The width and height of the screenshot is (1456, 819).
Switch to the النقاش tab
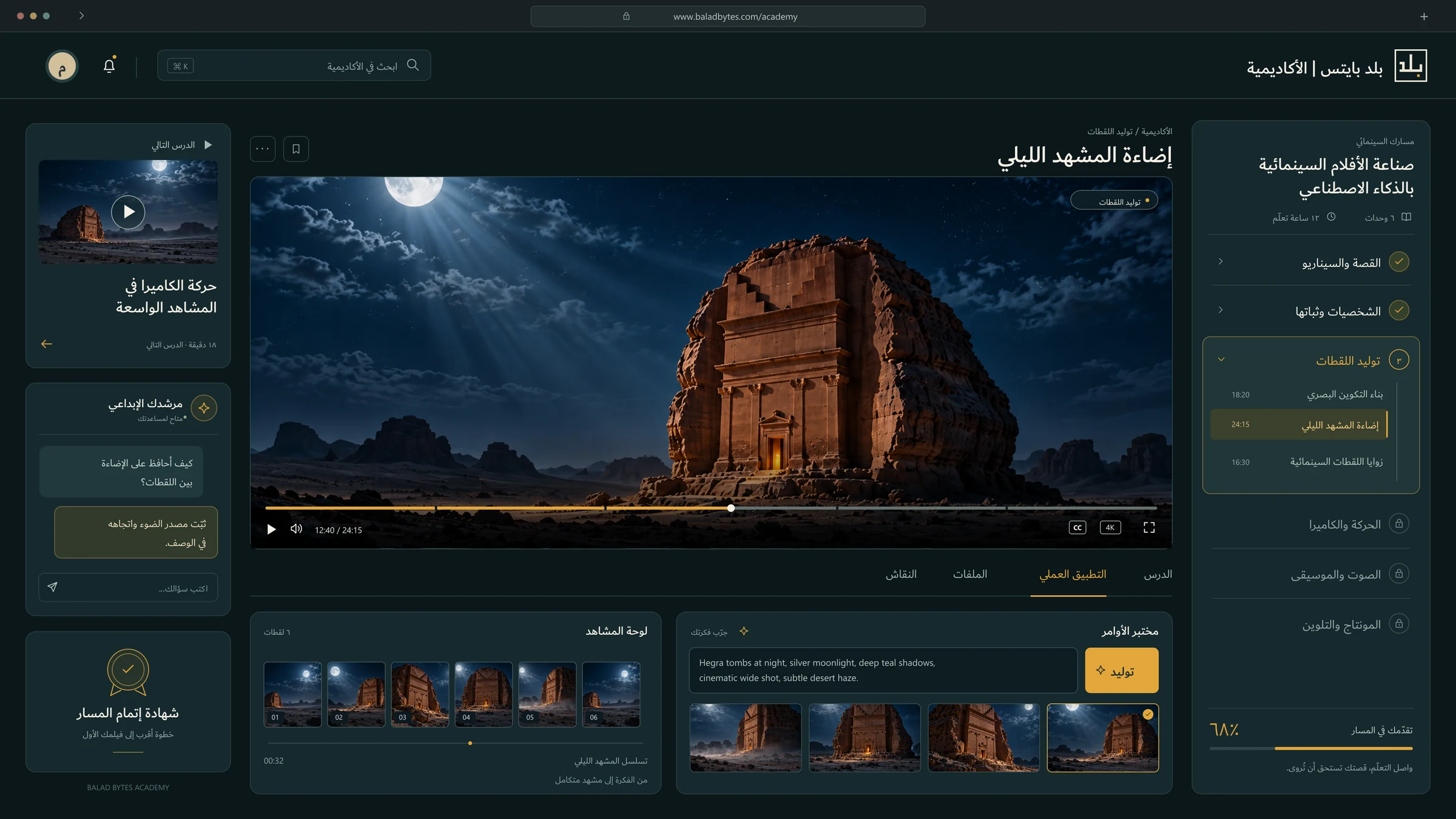click(x=901, y=575)
